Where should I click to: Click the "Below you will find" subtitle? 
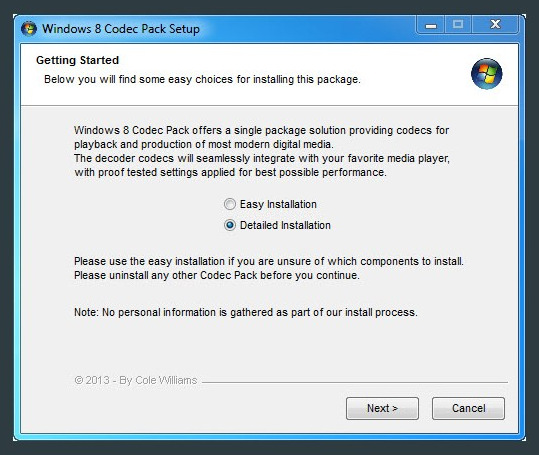(x=202, y=79)
